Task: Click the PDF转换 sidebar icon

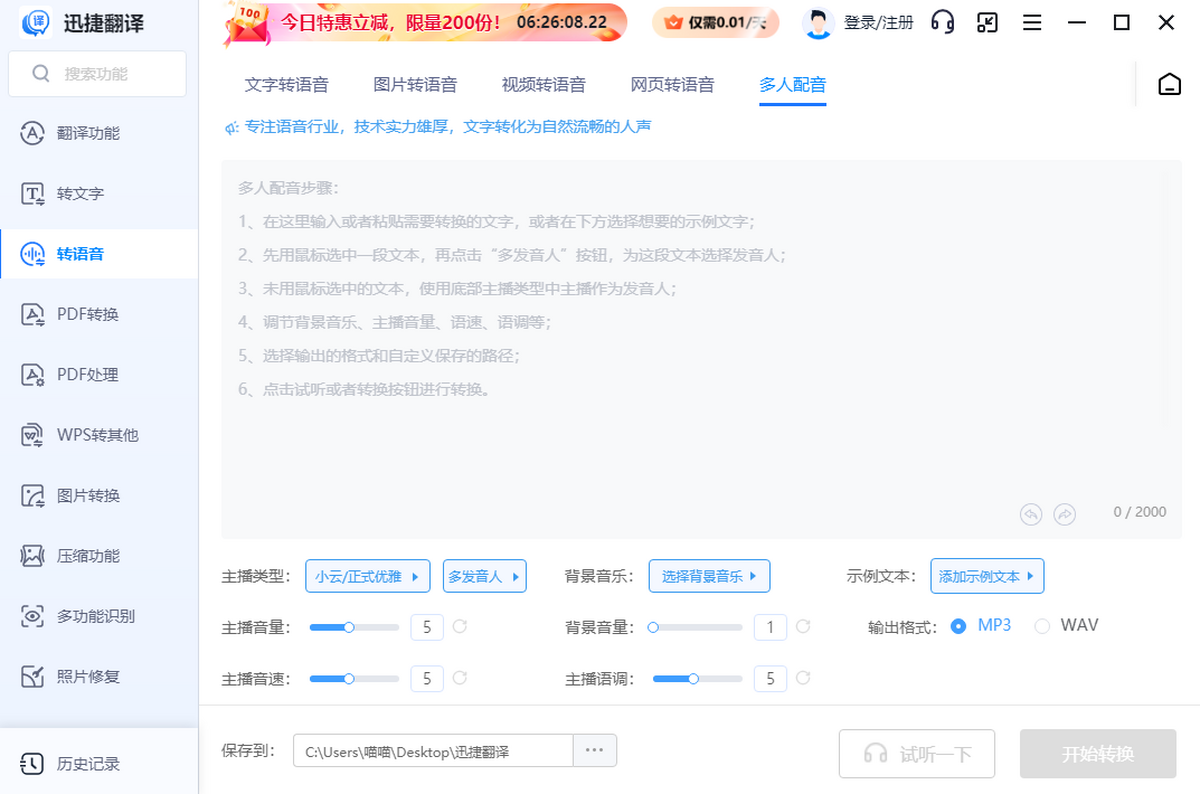Action: 33,314
